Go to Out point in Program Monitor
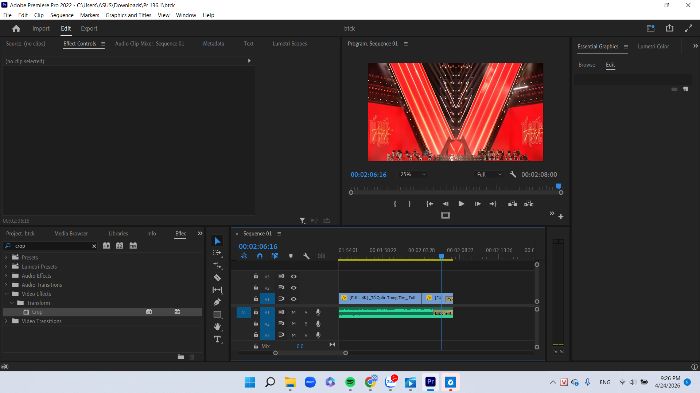Image resolution: width=700 pixels, height=393 pixels. pos(493,204)
